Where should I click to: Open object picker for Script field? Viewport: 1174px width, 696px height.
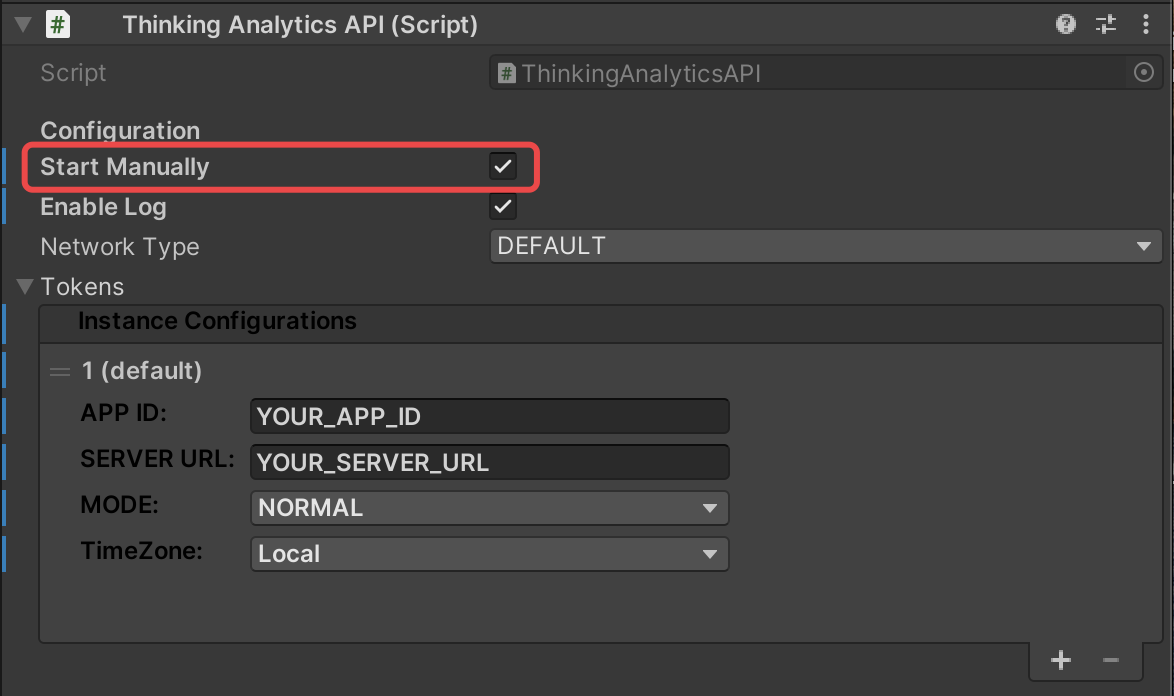pyautogui.click(x=1143, y=73)
